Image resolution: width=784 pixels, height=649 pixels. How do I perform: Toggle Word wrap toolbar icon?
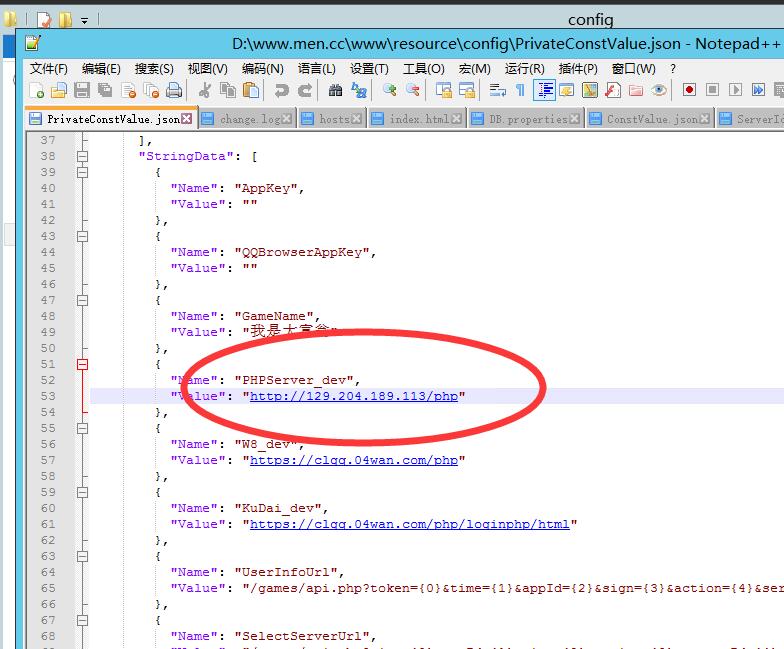click(x=498, y=90)
